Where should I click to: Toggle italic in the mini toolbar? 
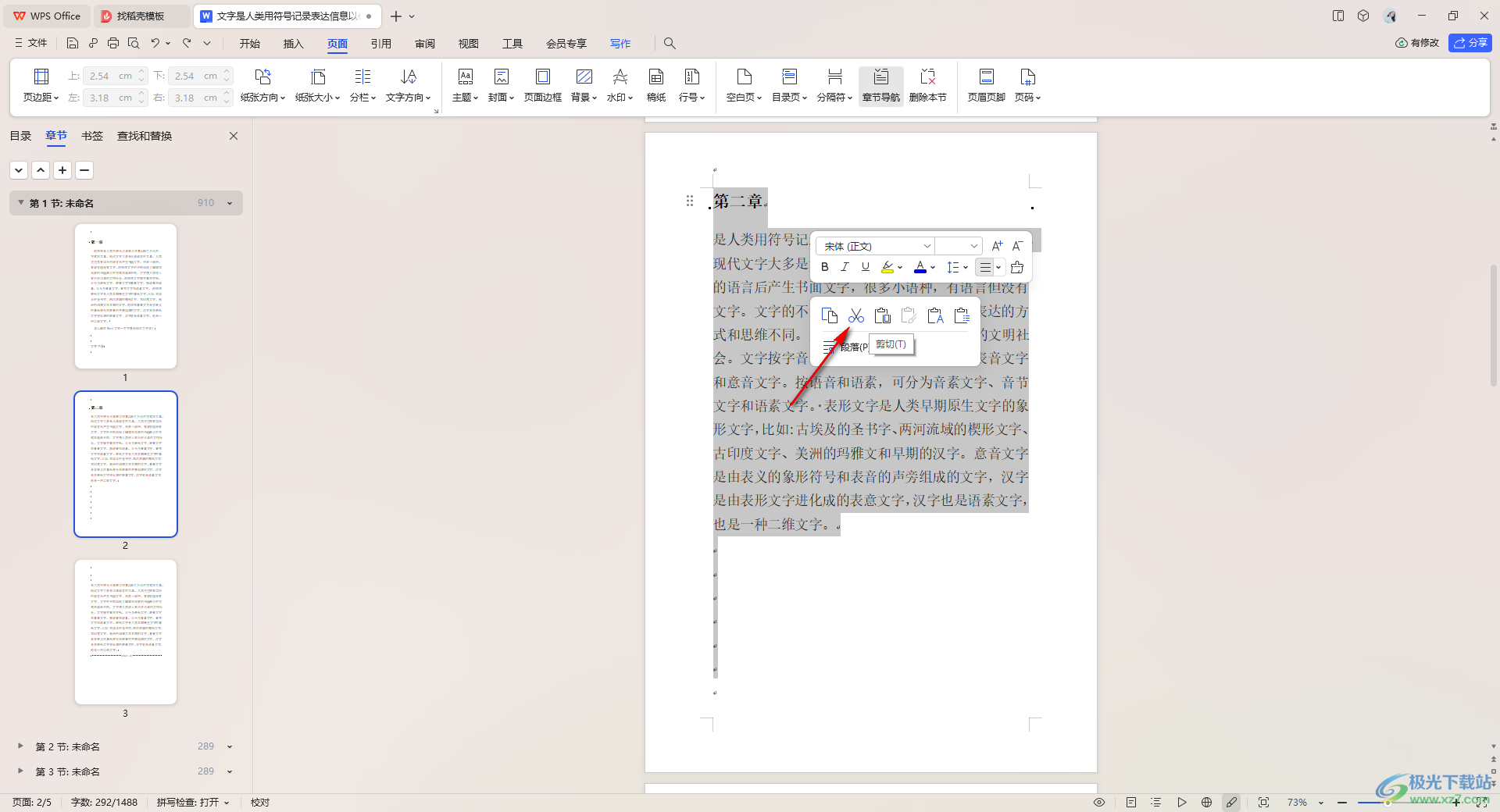[x=845, y=267]
